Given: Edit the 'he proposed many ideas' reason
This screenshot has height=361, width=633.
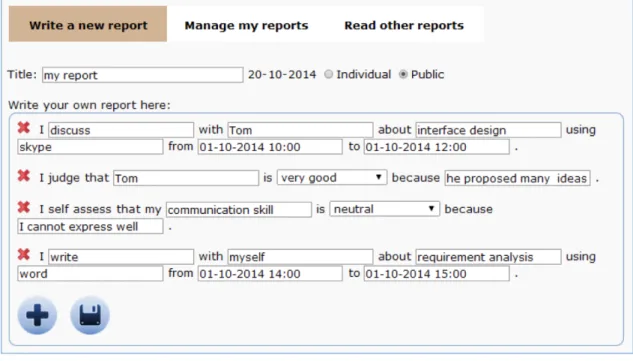Looking at the screenshot, I should [517, 178].
